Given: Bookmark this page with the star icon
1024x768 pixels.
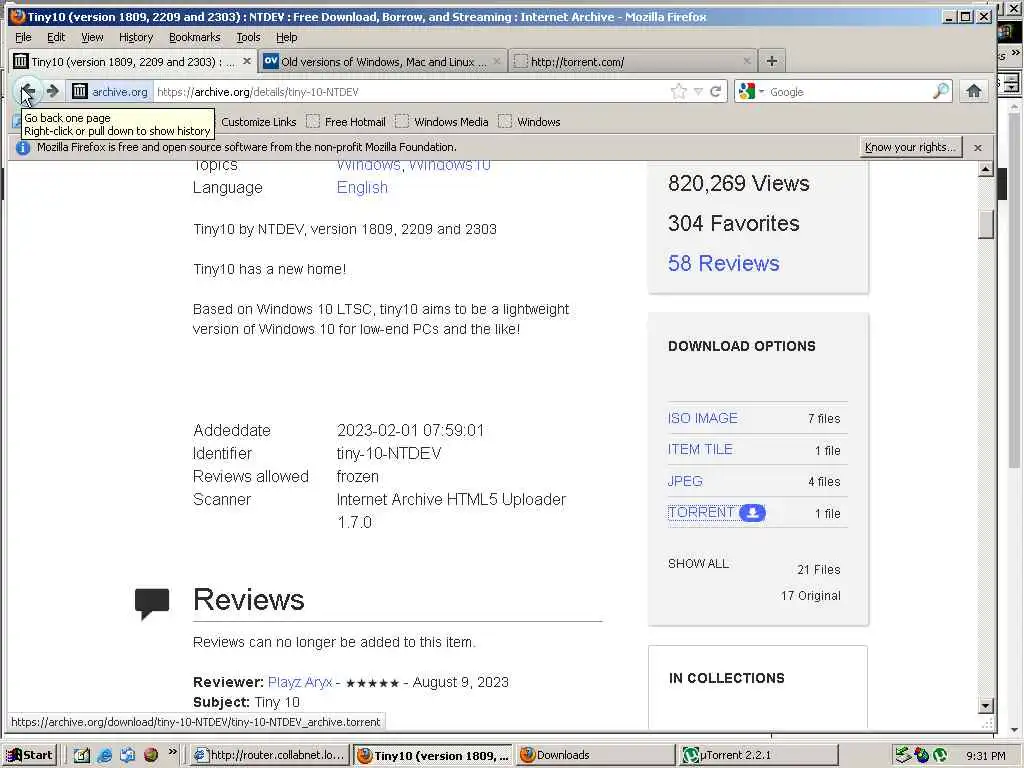Looking at the screenshot, I should pos(679,91).
